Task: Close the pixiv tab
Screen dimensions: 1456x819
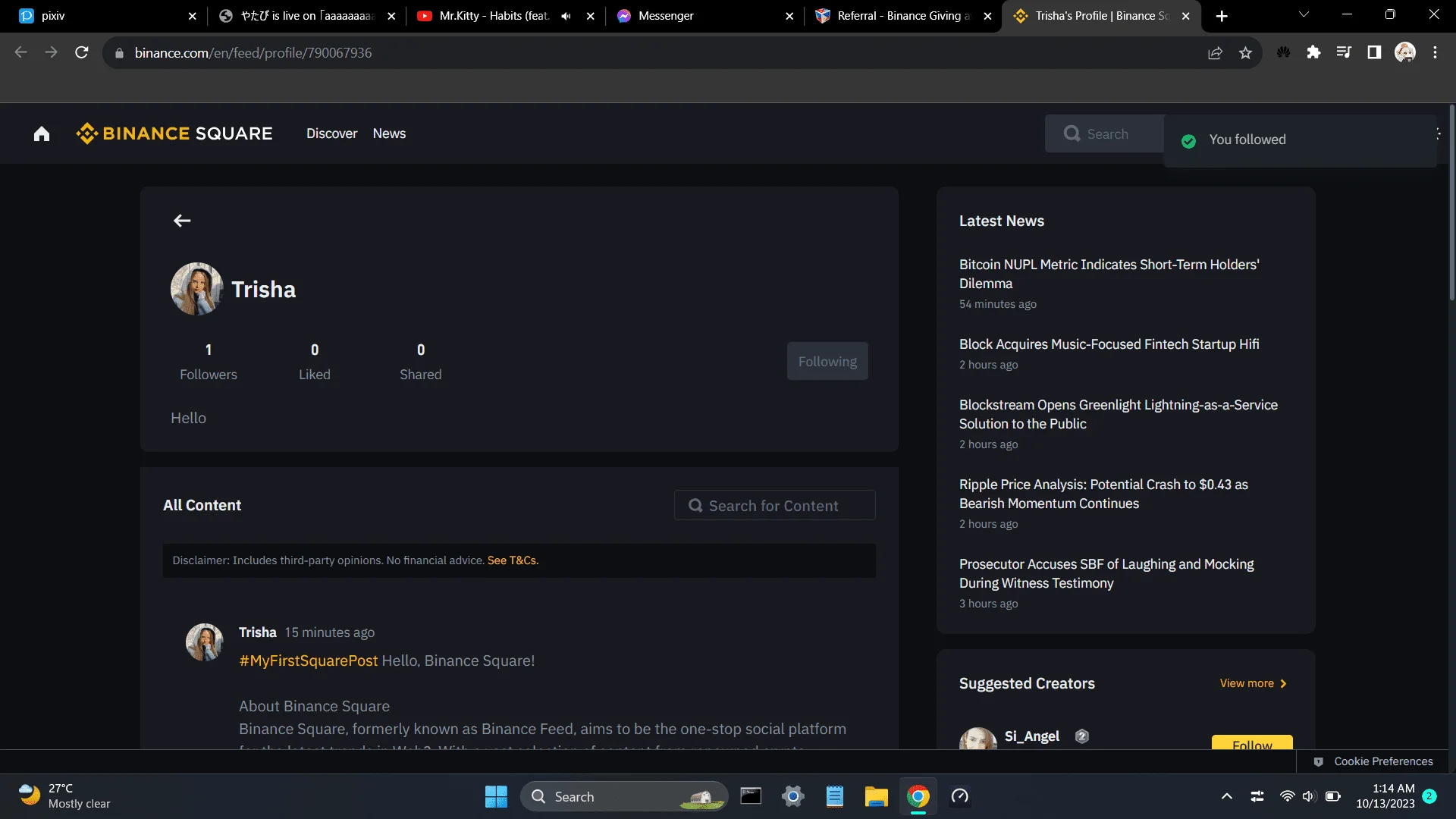Action: tap(192, 16)
